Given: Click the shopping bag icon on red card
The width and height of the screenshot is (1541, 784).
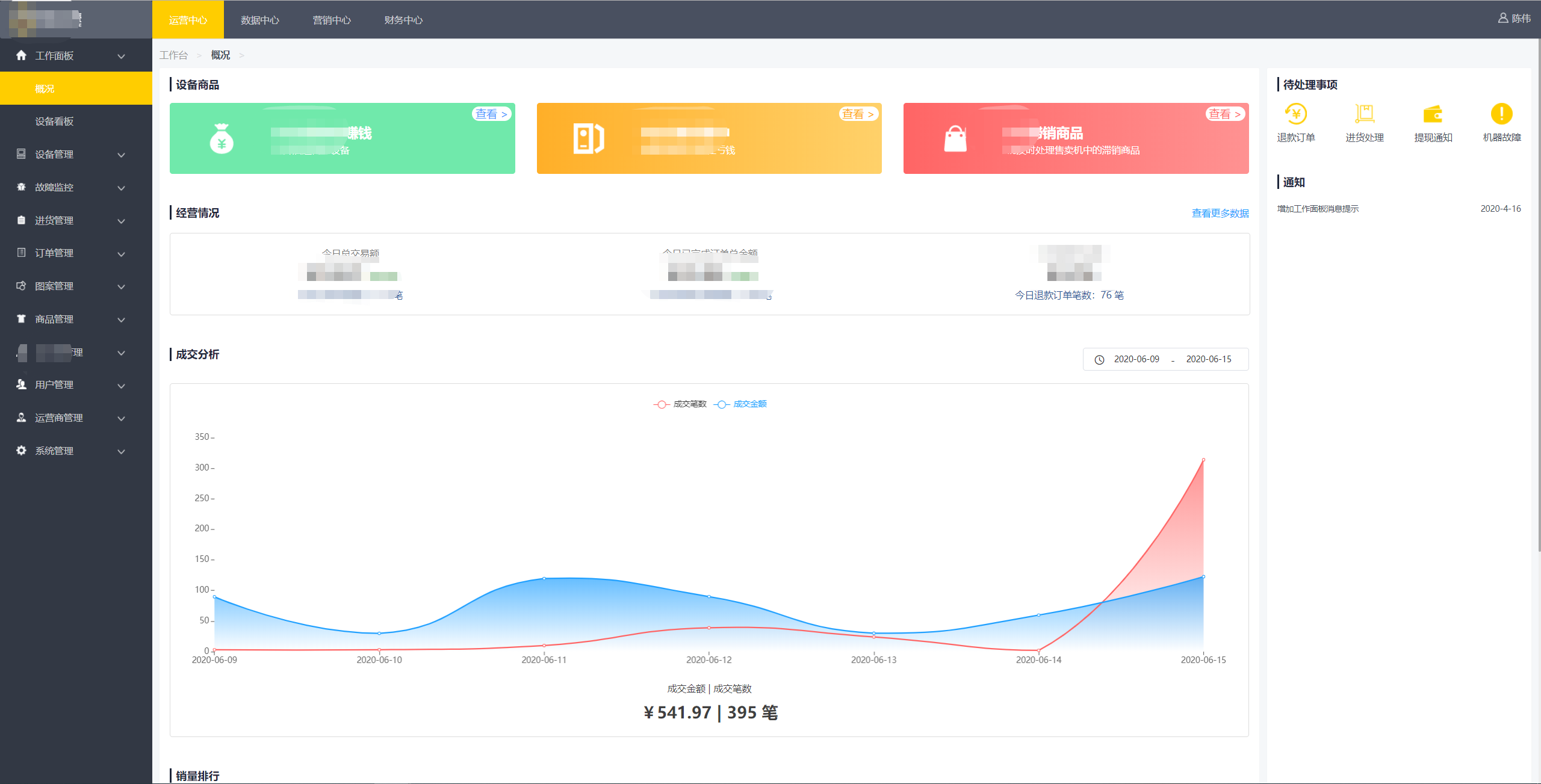Looking at the screenshot, I should (x=955, y=139).
